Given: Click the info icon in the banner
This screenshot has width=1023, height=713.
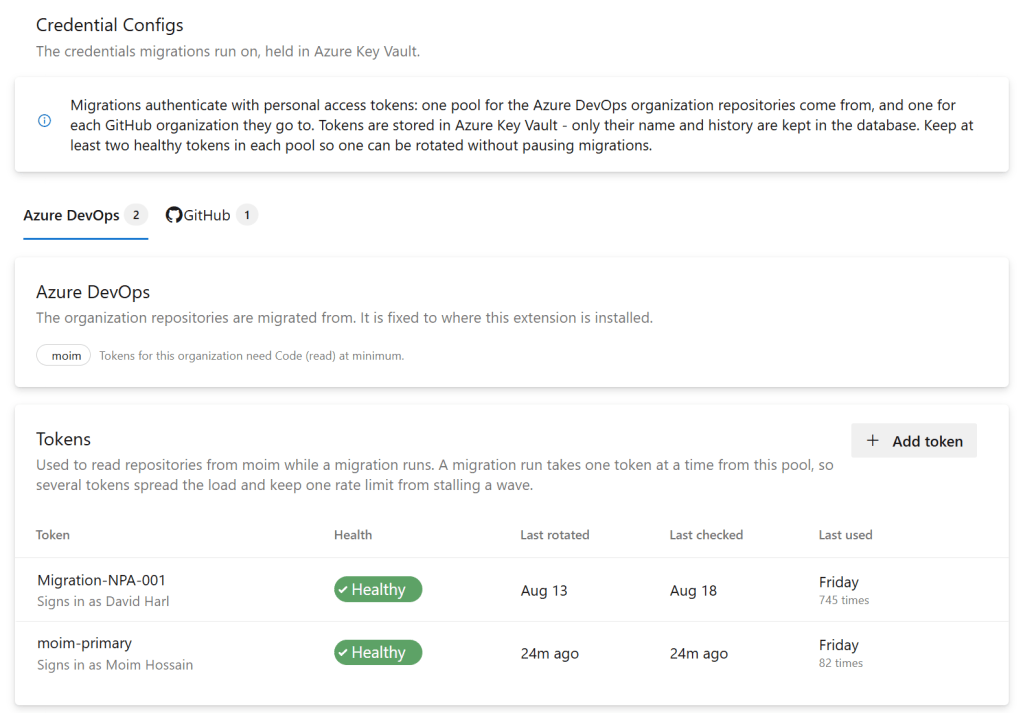Looking at the screenshot, I should coord(44,121).
